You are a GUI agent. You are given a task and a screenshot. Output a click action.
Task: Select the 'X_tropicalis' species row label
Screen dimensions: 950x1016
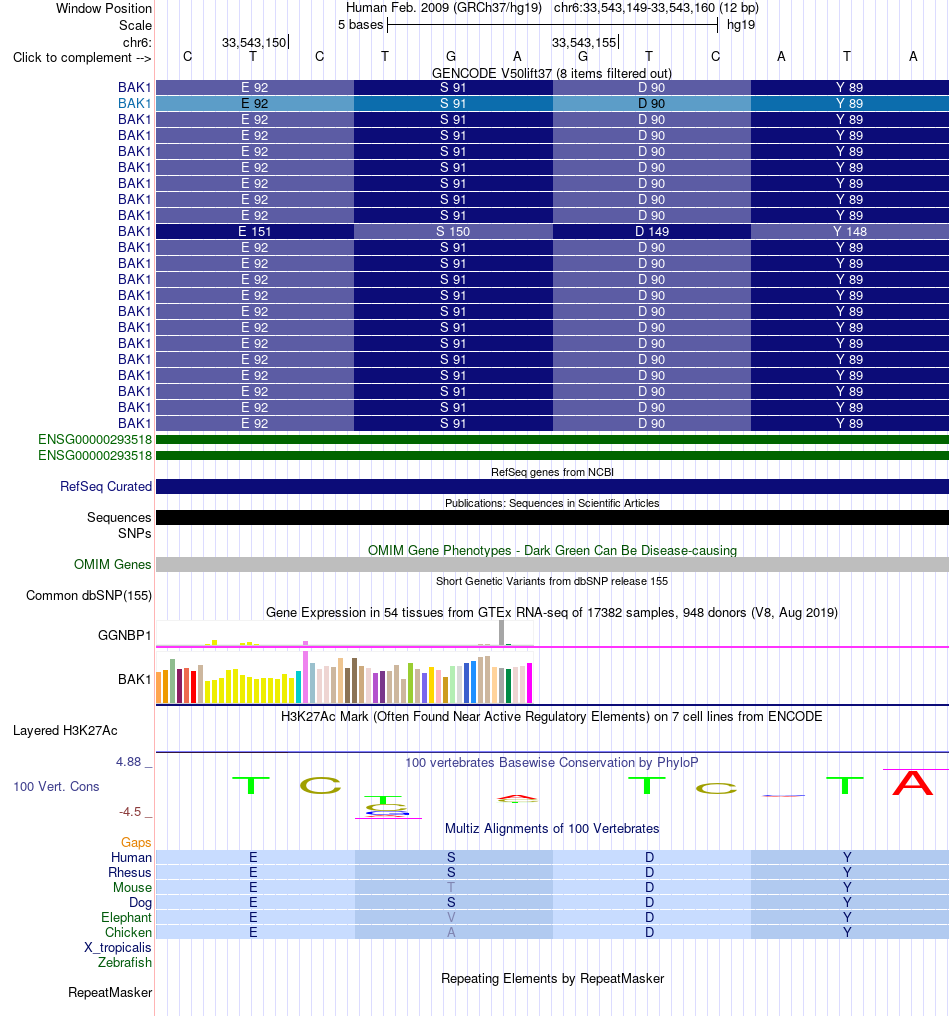coord(118,947)
